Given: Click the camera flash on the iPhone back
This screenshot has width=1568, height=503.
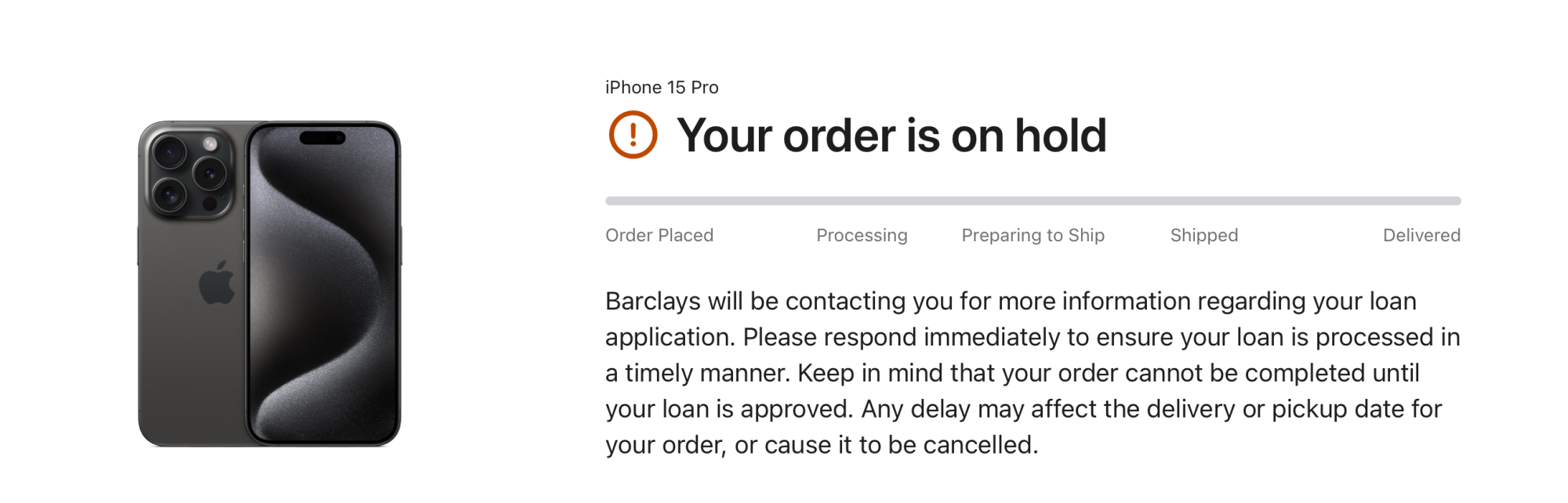Looking at the screenshot, I should pyautogui.click(x=210, y=143).
